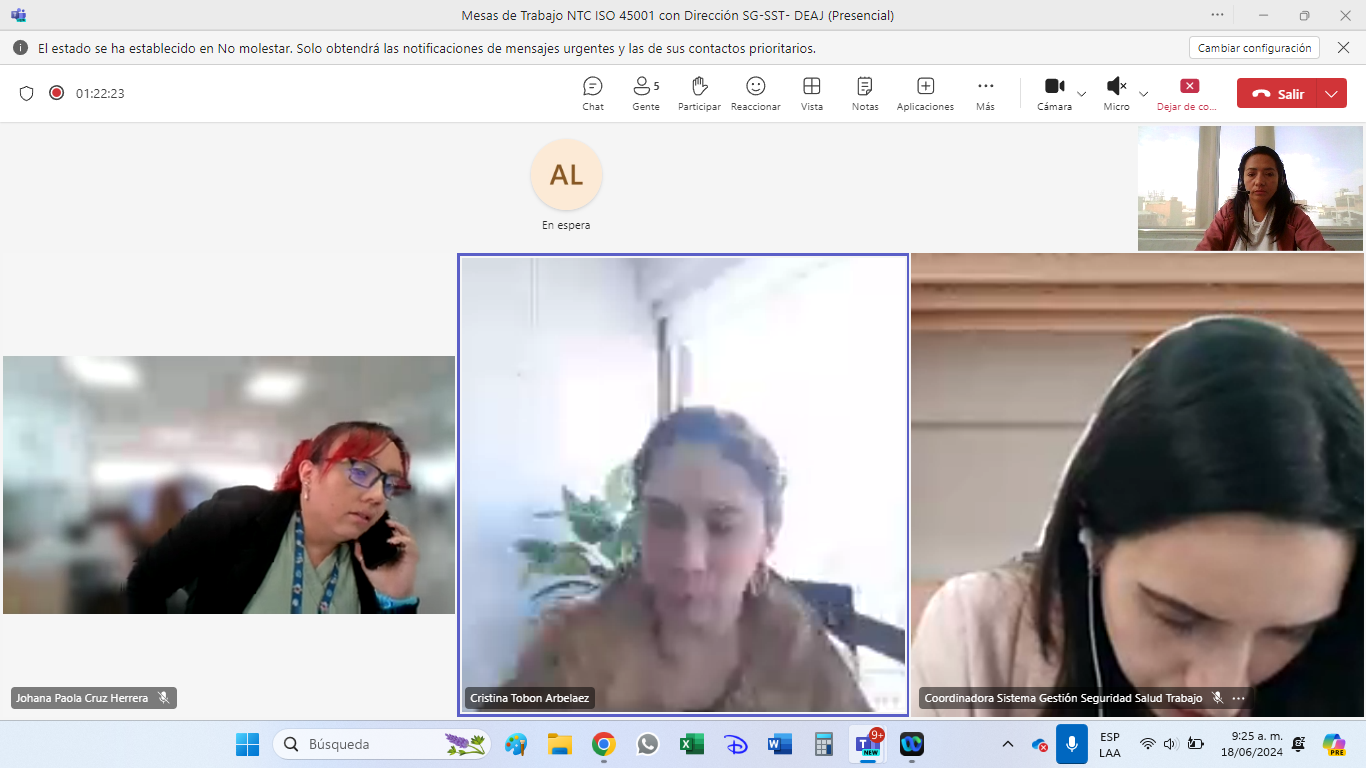The width and height of the screenshot is (1366, 768).
Task: Toggle the Cámara on or off
Action: point(1054,93)
